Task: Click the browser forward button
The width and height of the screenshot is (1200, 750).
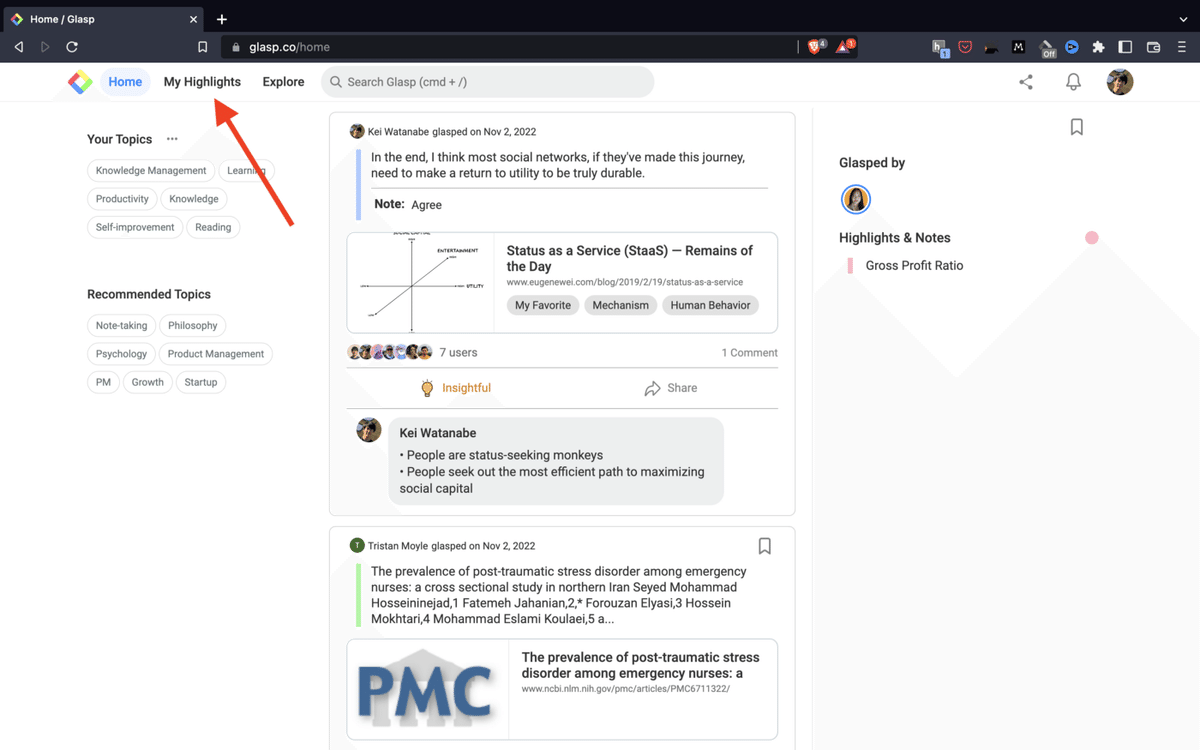Action: click(45, 47)
